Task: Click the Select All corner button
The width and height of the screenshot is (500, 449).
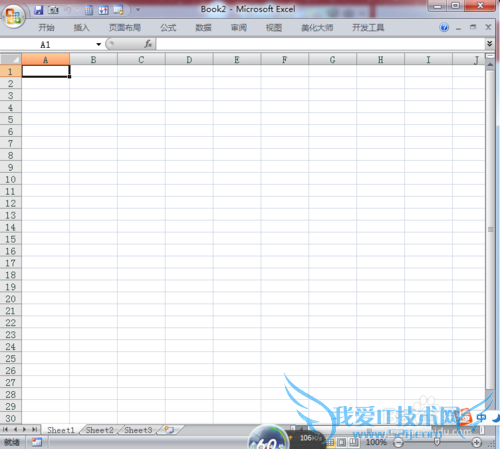Action: point(11,59)
